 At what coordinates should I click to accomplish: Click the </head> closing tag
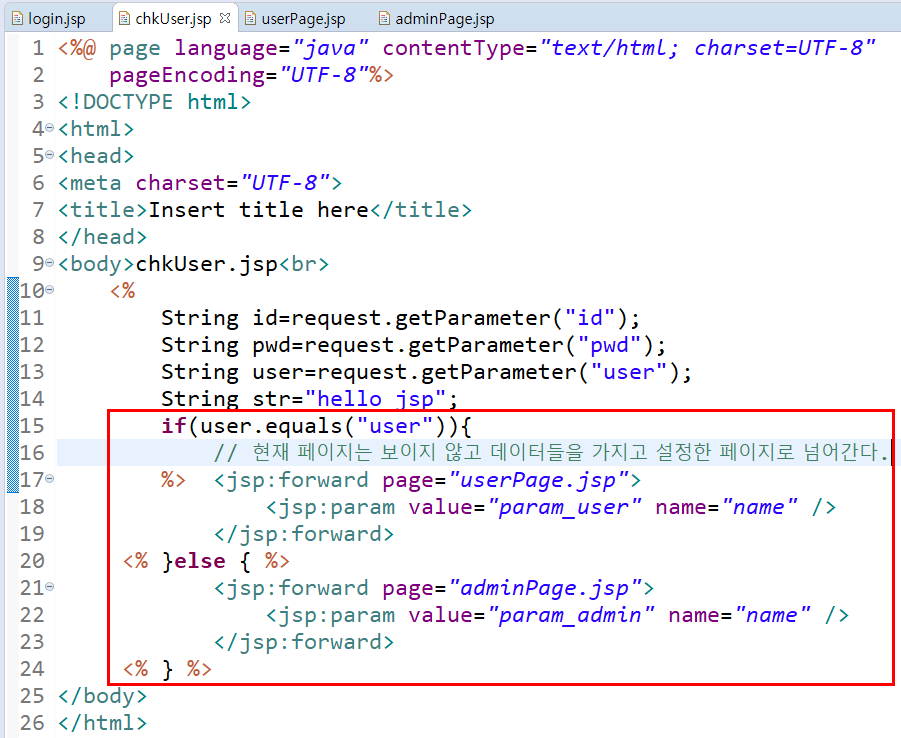[x=102, y=237]
